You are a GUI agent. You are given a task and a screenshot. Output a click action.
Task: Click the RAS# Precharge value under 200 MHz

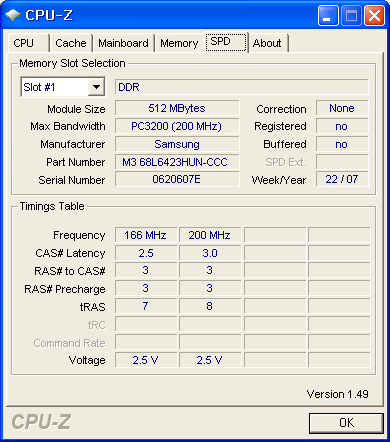point(210,288)
